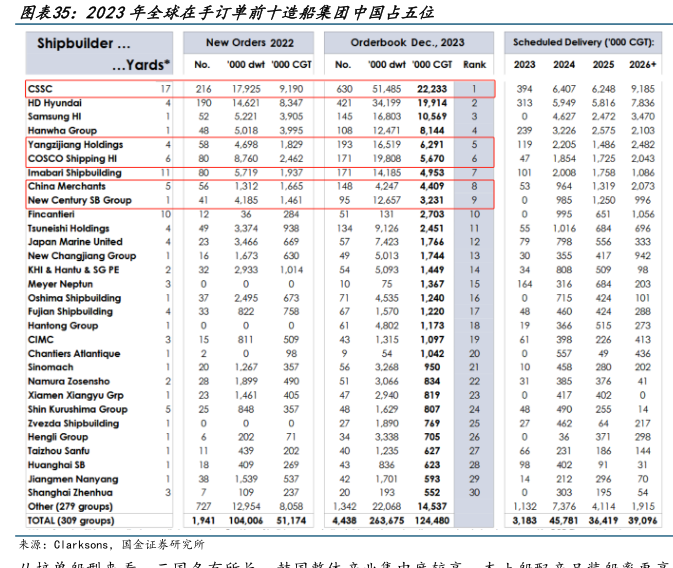
Task: Click the 'Scheduled Delivery ('000 CGT)' header
Action: click(585, 44)
